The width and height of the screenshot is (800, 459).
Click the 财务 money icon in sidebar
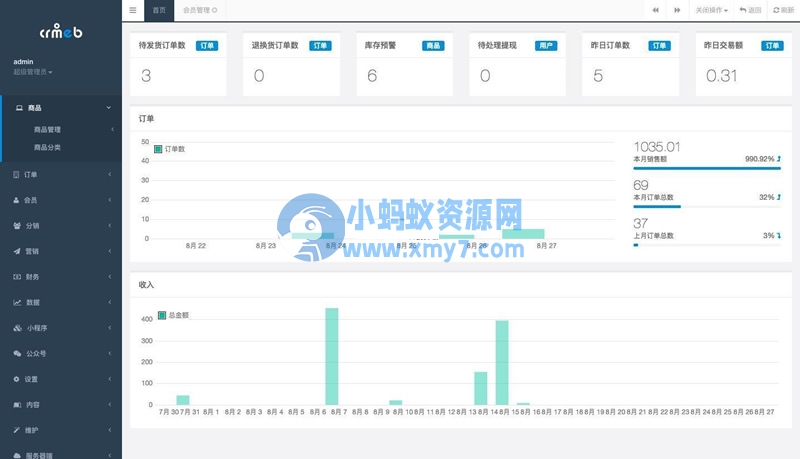click(17, 276)
